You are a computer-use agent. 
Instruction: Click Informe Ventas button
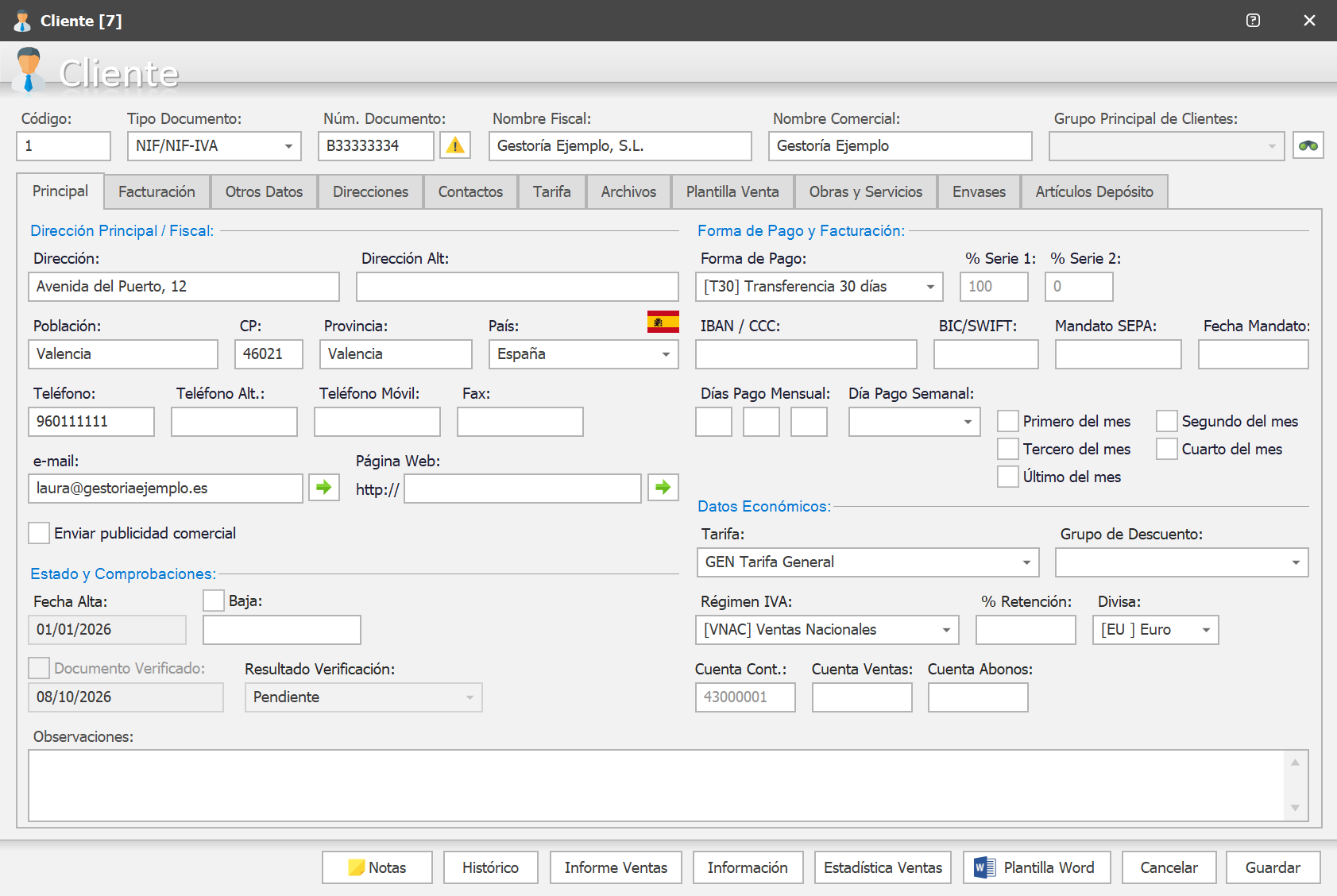tap(616, 867)
